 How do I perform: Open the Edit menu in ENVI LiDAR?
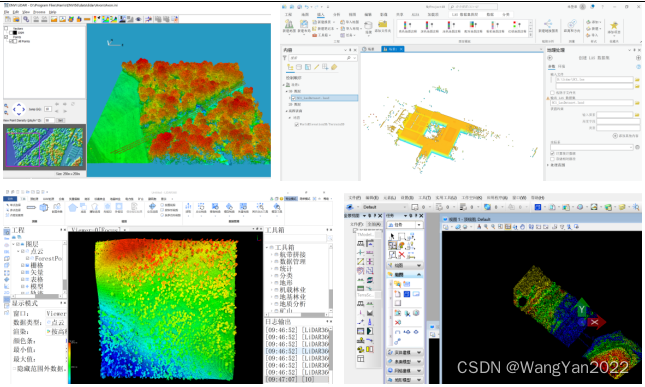click(16, 12)
